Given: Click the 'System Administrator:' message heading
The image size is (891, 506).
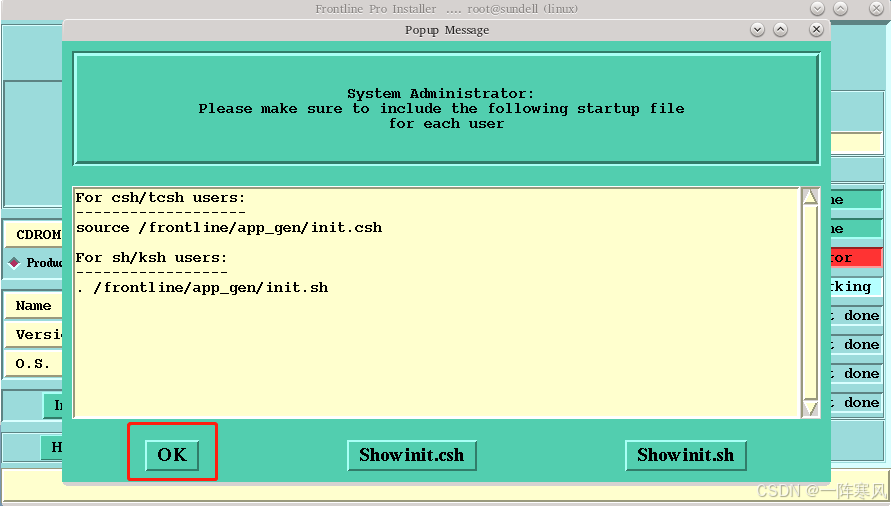Looking at the screenshot, I should (440, 93).
